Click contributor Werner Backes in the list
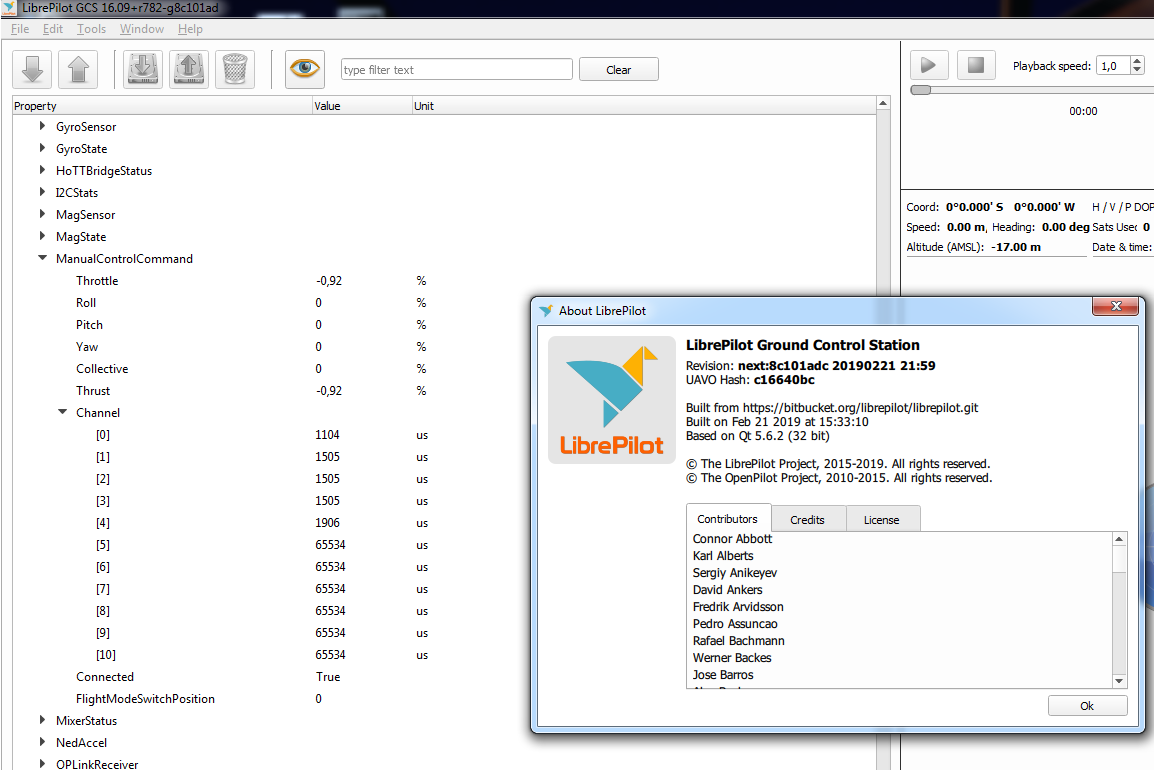The image size is (1154, 770). click(732, 657)
